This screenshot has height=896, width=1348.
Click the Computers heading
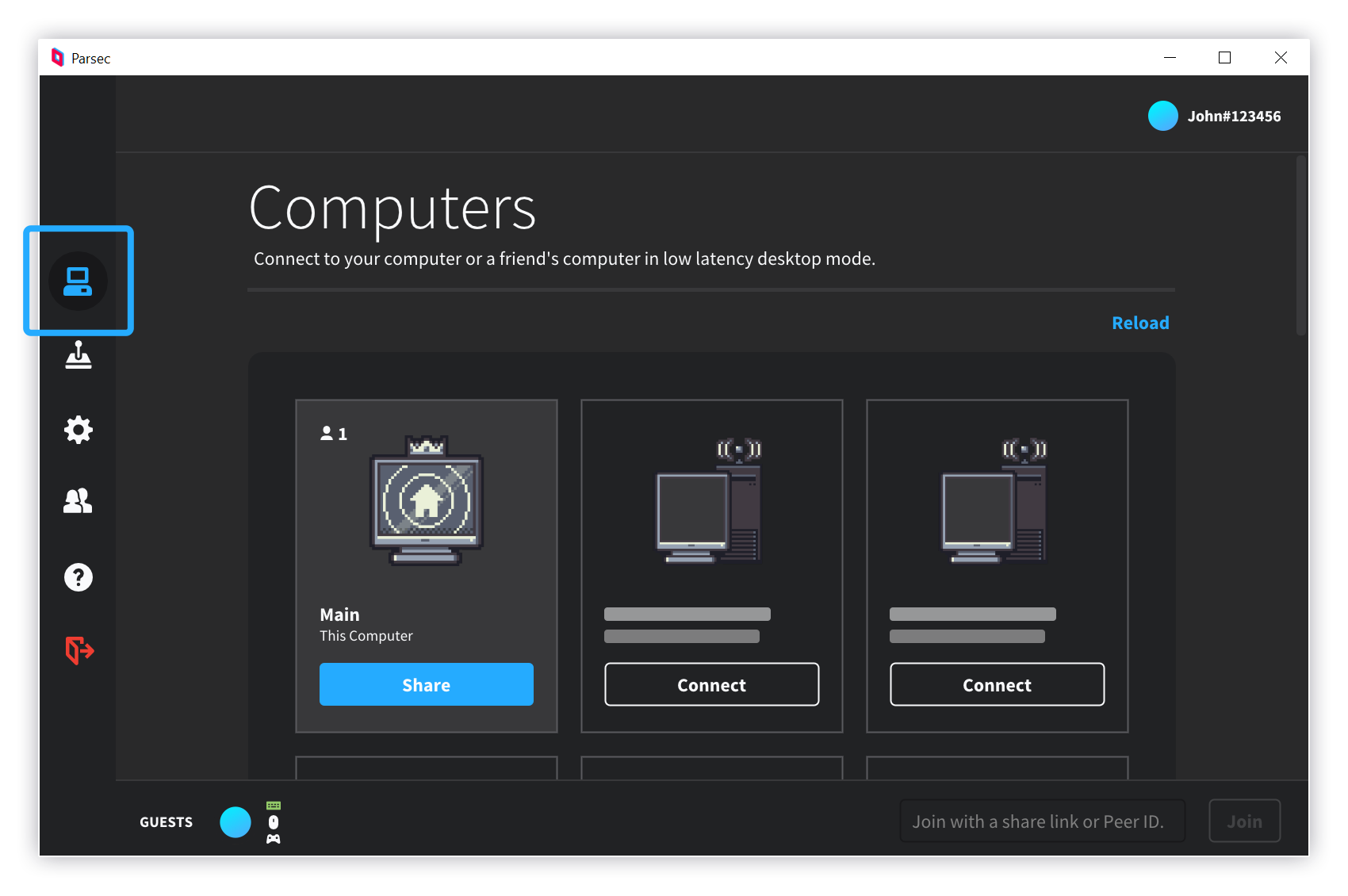coord(393,209)
